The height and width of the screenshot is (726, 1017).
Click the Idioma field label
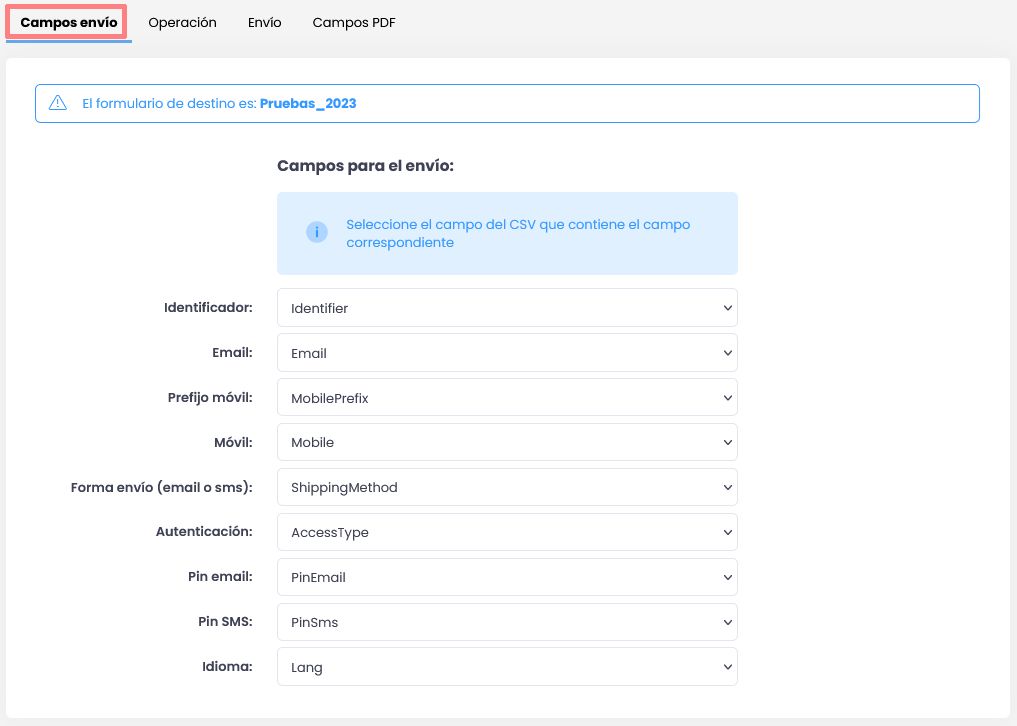[225, 667]
